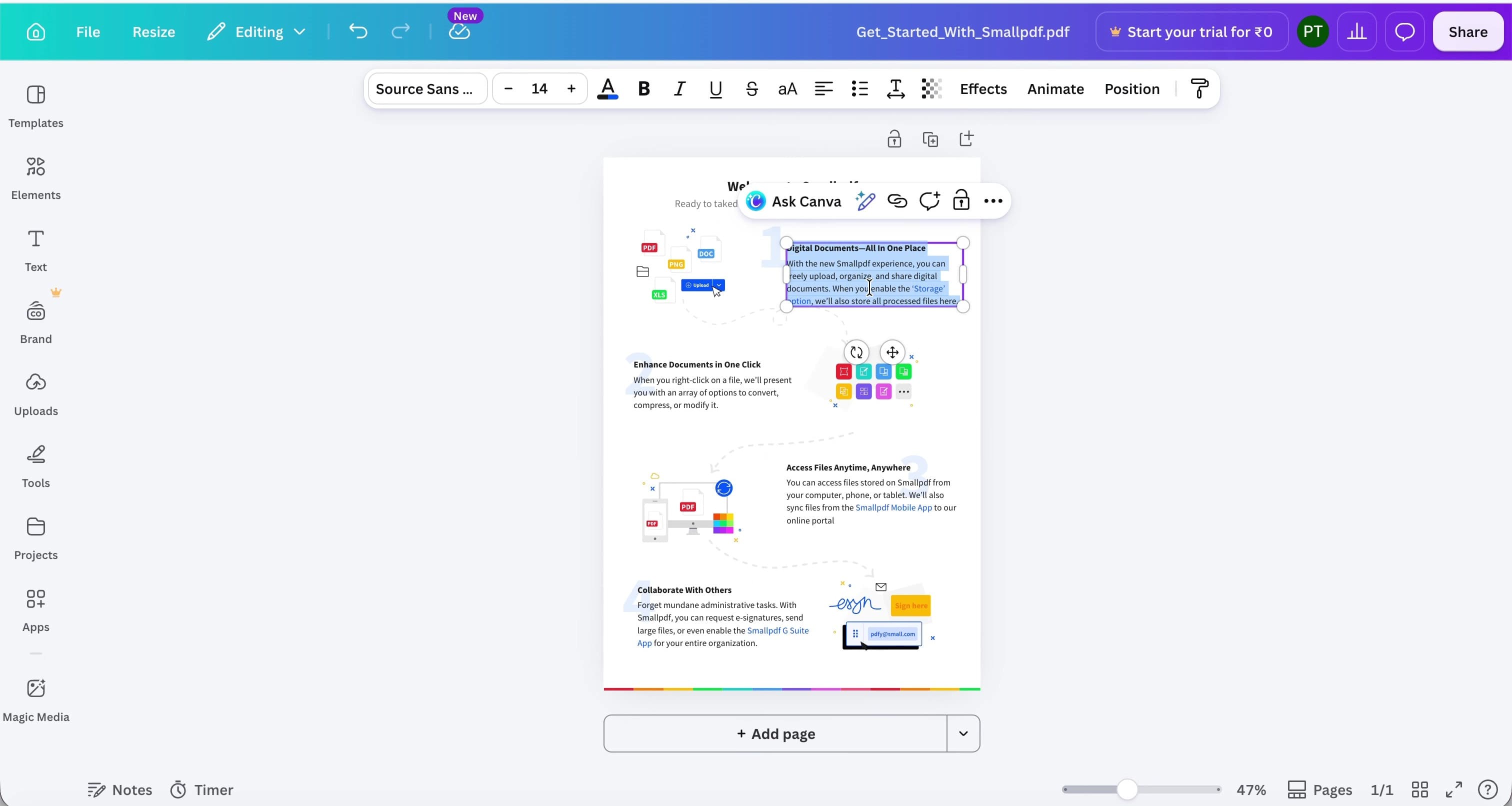
Task: Open the Text panel
Action: coord(36,250)
